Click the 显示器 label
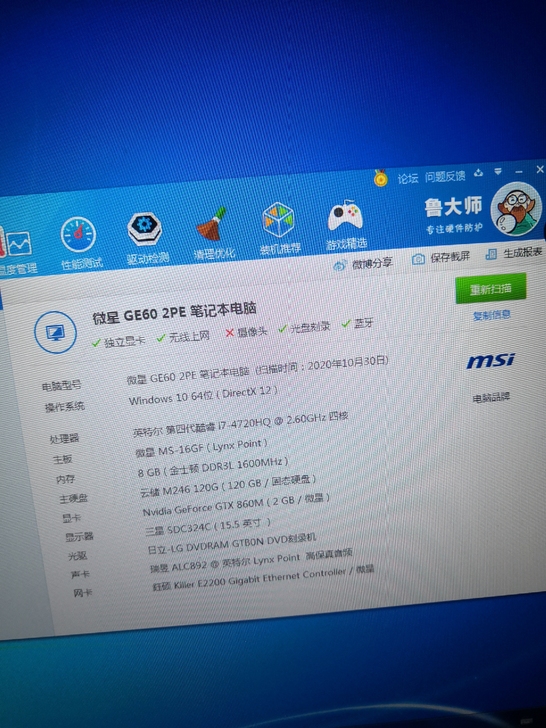Screen dimensions: 546x728 coord(79,537)
